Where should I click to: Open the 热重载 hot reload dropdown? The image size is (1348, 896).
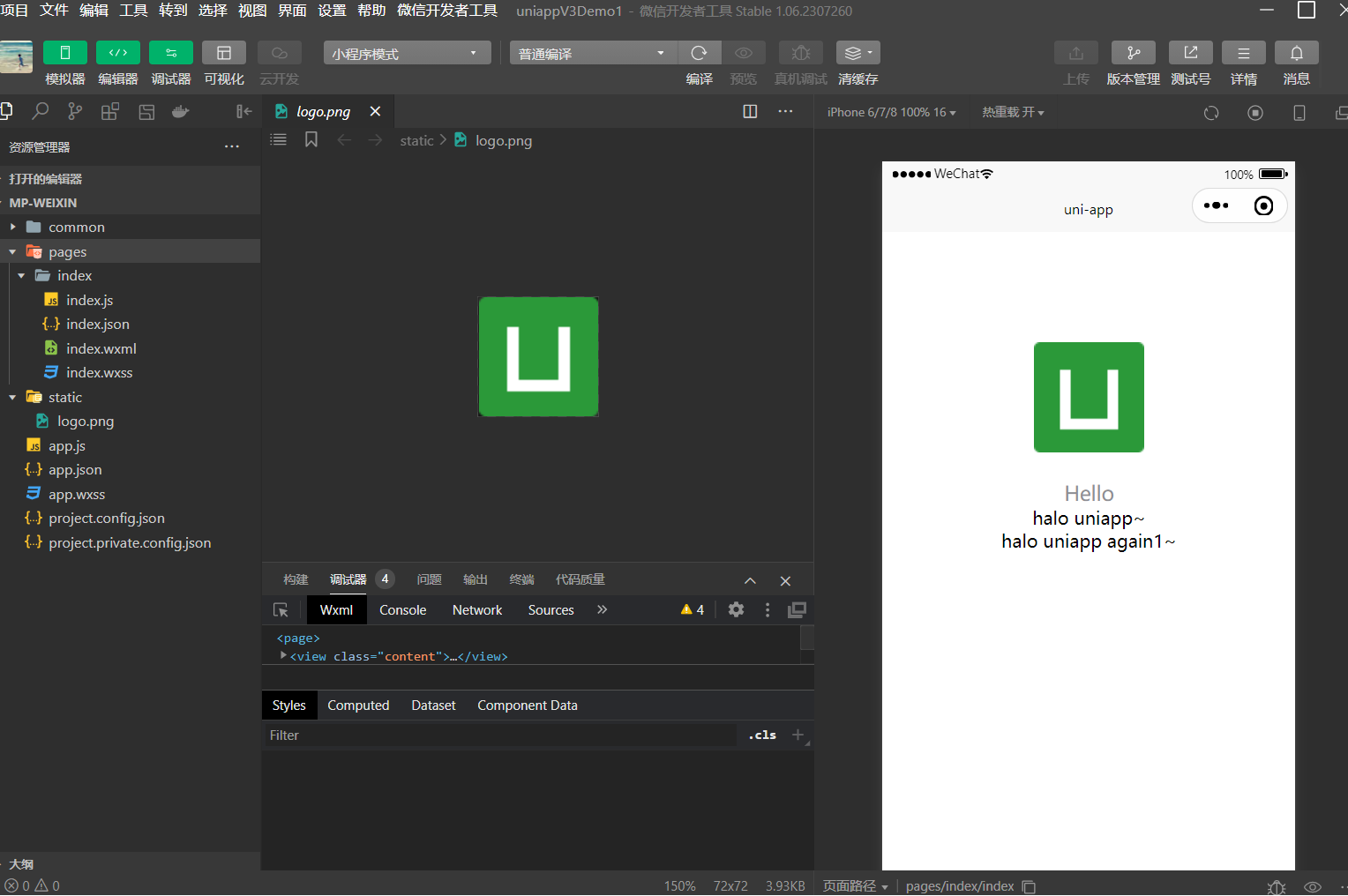pos(1013,112)
